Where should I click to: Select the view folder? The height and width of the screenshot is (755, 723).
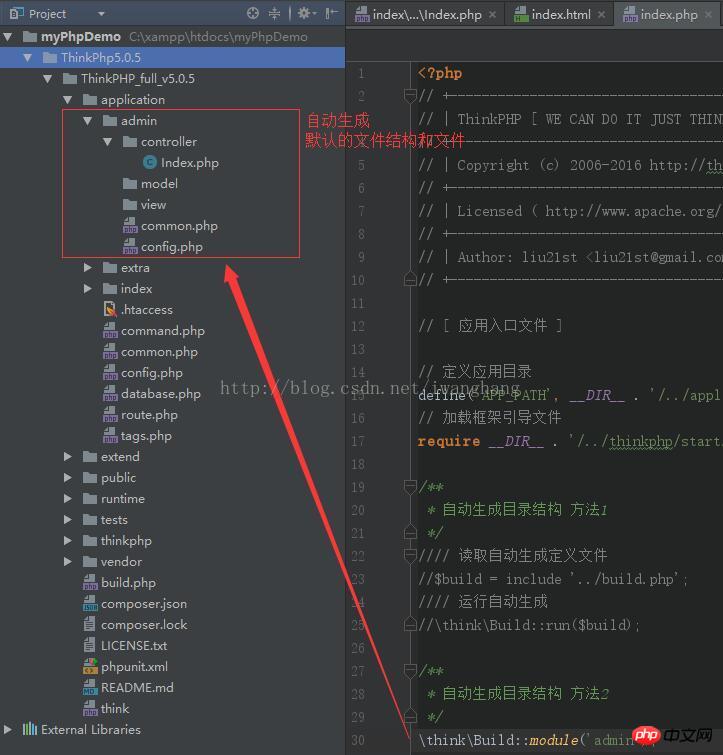pyautogui.click(x=144, y=205)
